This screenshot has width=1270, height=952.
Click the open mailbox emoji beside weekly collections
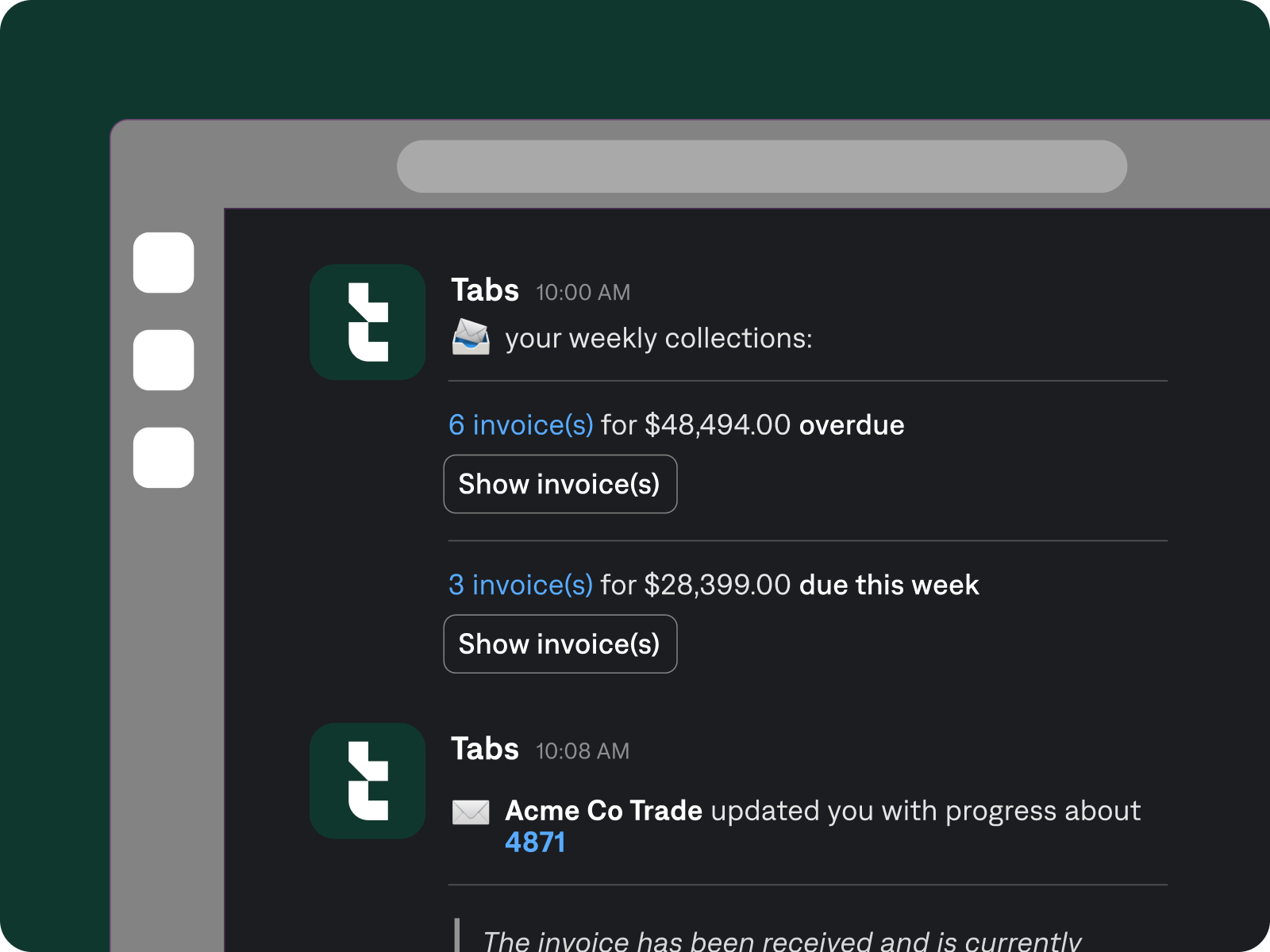point(471,337)
